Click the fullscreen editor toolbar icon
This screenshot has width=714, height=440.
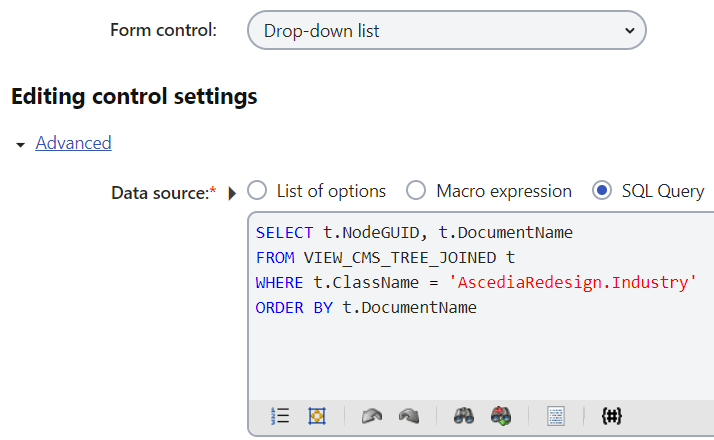(317, 416)
